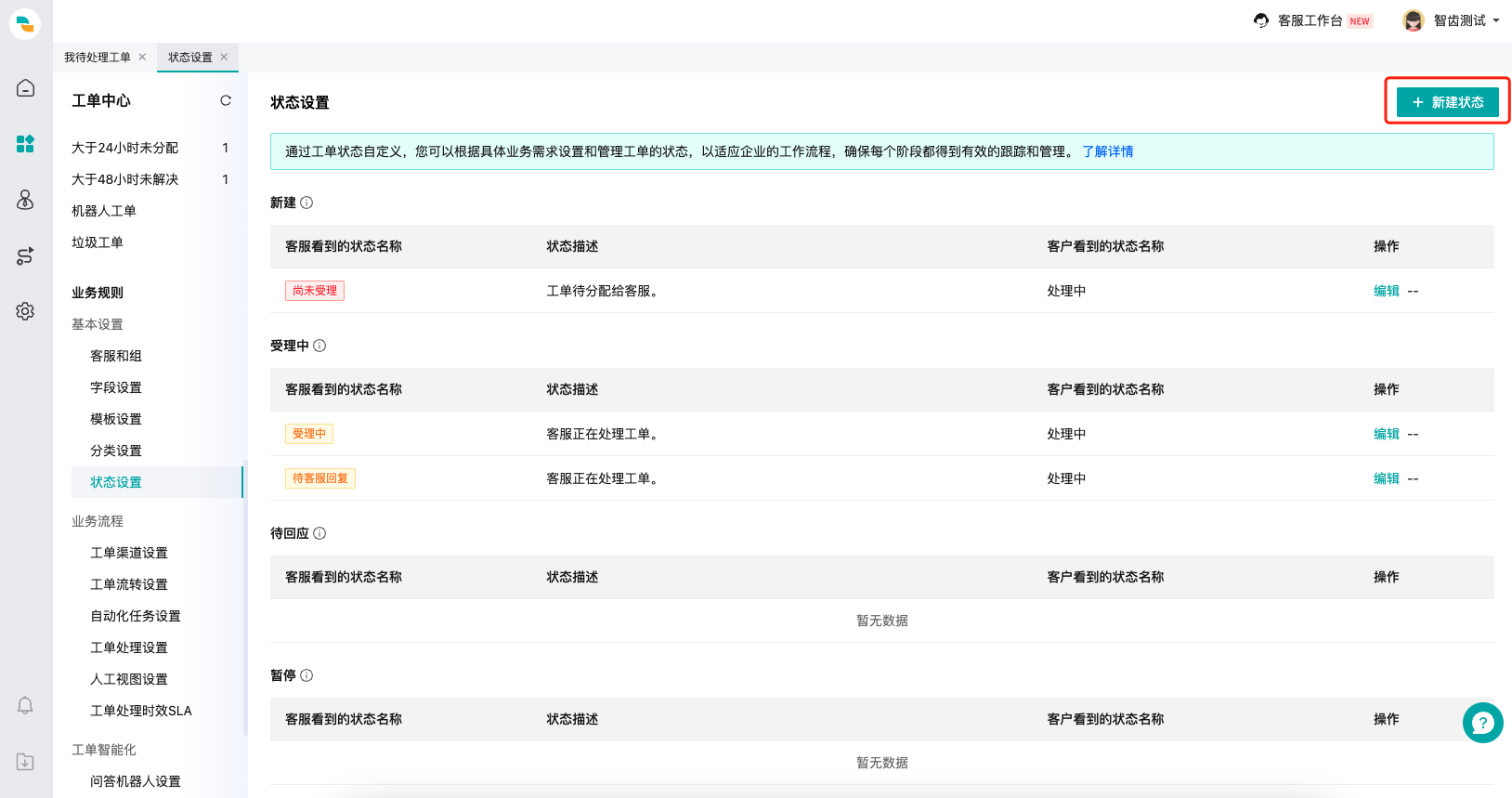Open 模板设置 menu item

tap(115, 419)
